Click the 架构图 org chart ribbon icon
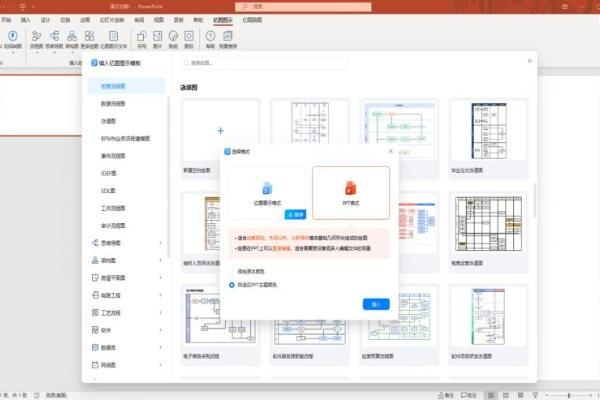The image size is (600, 400). [x=72, y=36]
